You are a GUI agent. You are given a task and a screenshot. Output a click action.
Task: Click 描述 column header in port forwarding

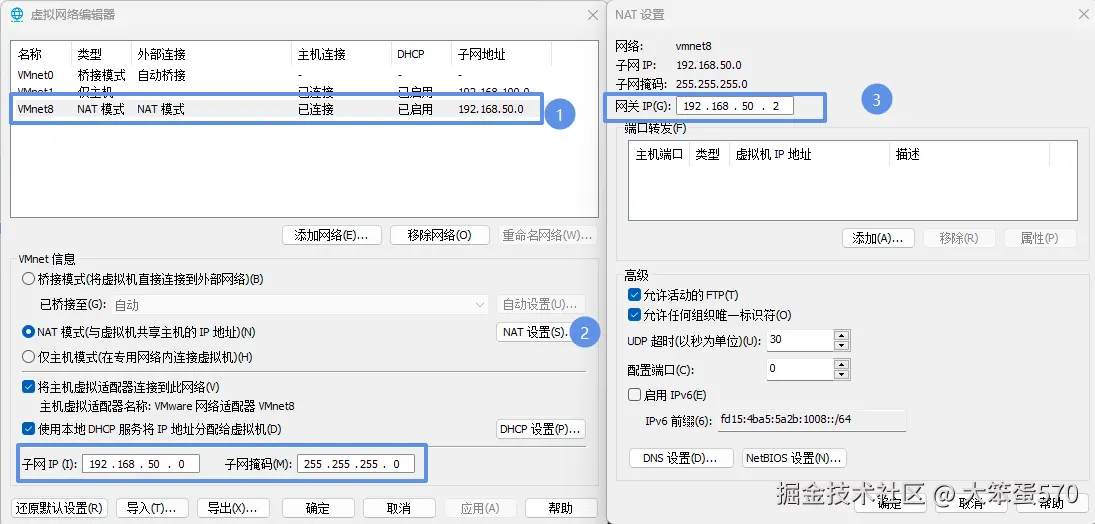pos(969,154)
